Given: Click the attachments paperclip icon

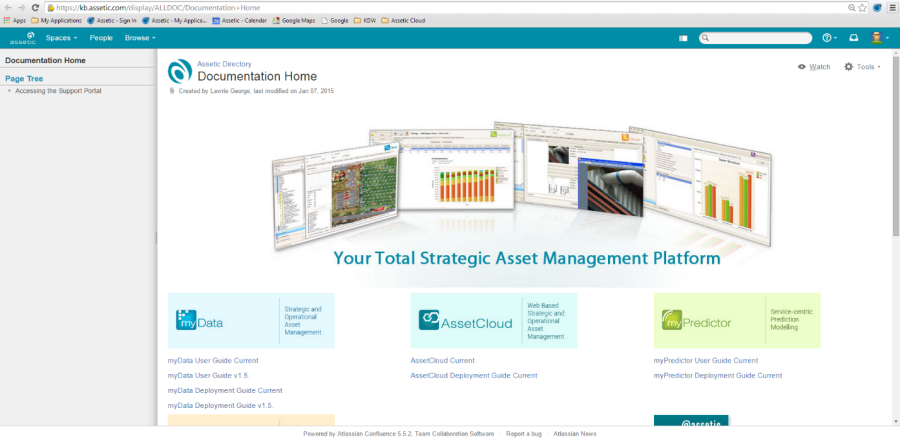Looking at the screenshot, I should click(172, 91).
